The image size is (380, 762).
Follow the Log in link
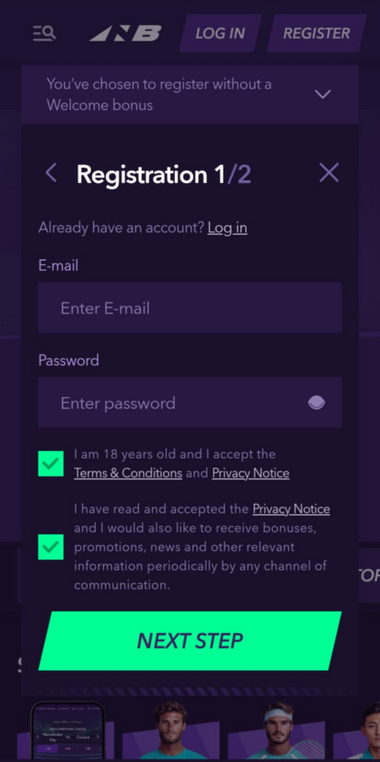pos(227,228)
